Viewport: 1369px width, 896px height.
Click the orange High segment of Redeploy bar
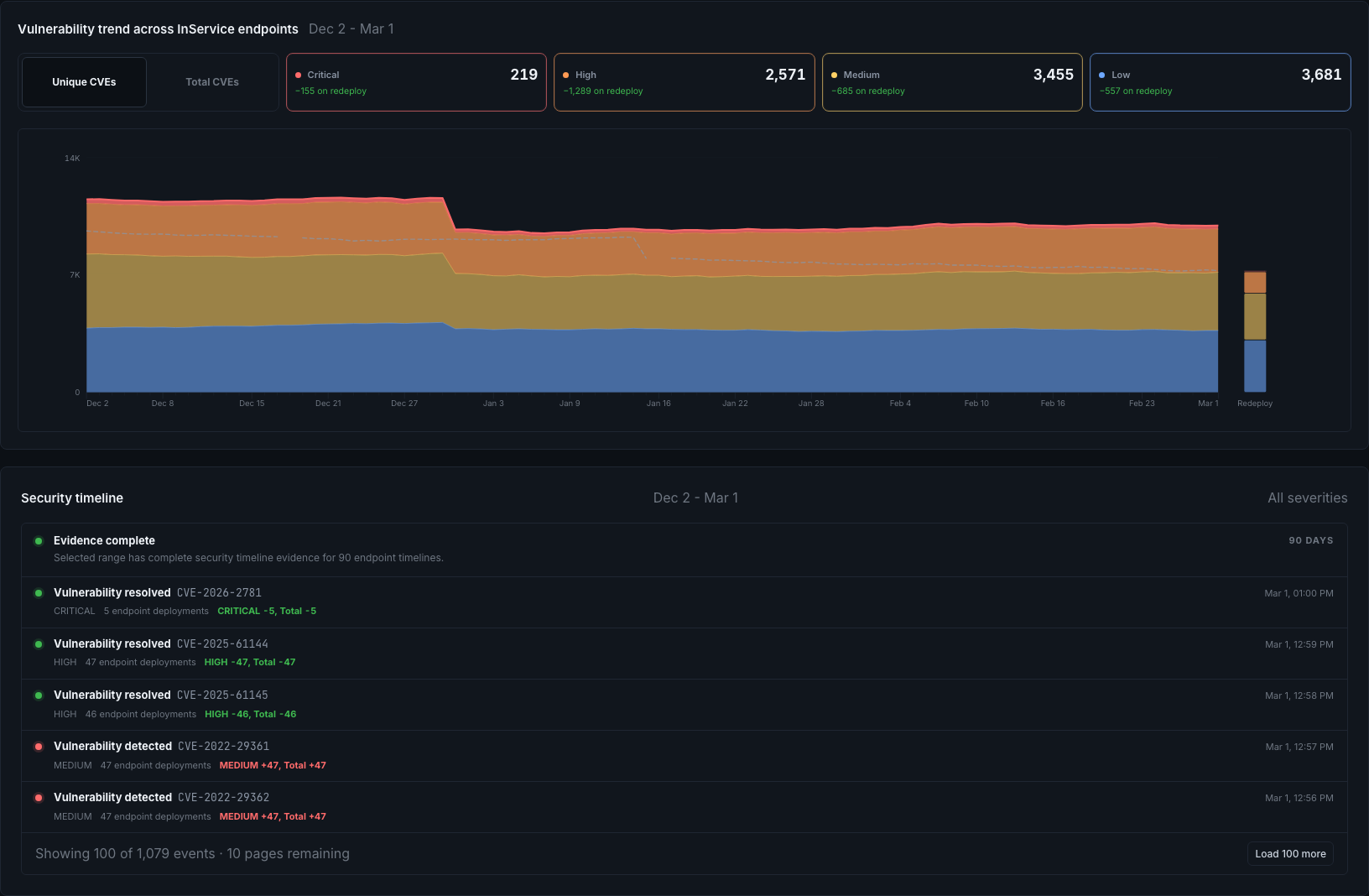tap(1255, 283)
